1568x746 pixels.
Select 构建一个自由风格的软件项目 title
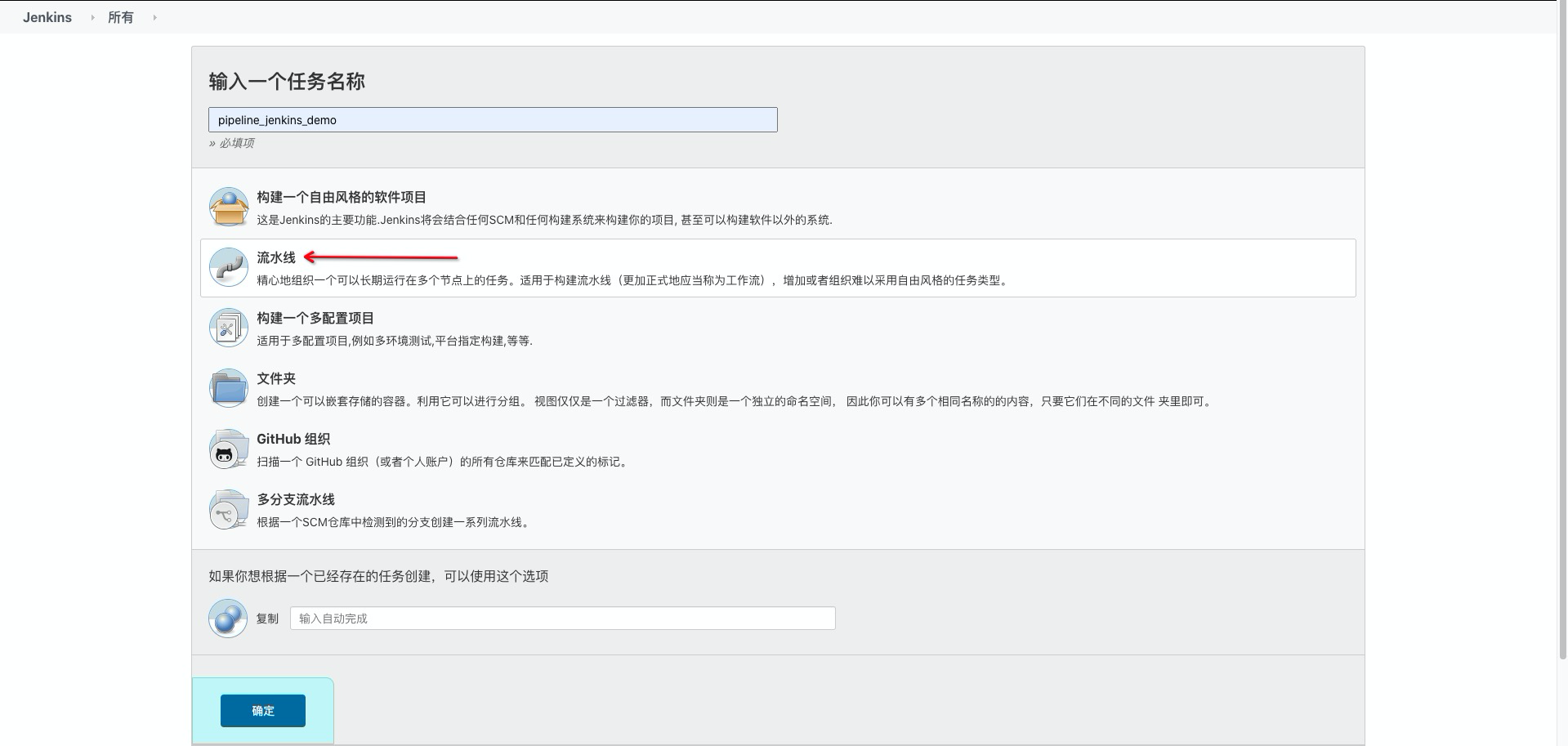(x=342, y=197)
